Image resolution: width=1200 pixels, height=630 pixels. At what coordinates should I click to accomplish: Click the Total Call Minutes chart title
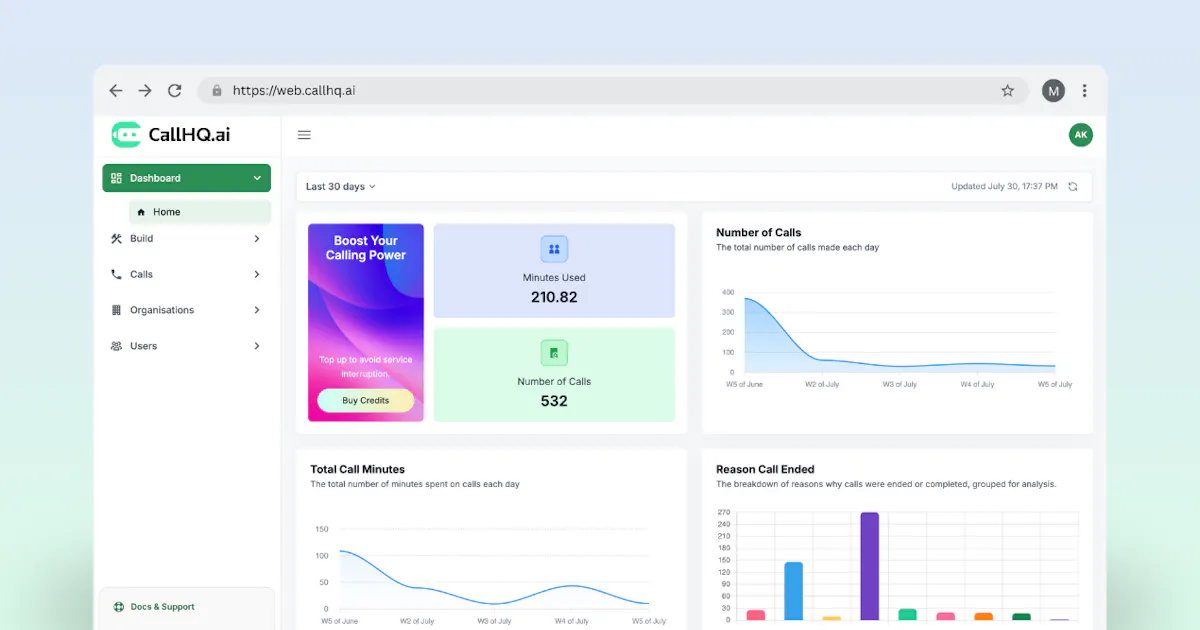tap(357, 469)
